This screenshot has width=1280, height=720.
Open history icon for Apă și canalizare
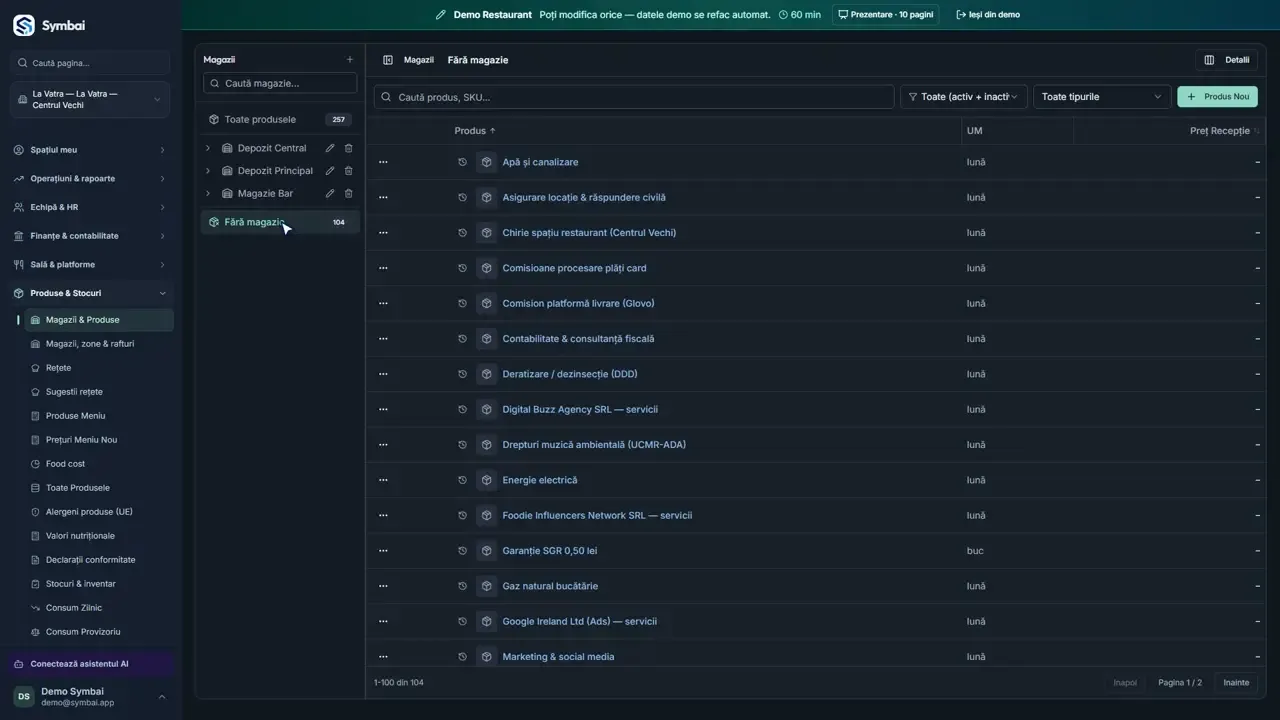[462, 162]
